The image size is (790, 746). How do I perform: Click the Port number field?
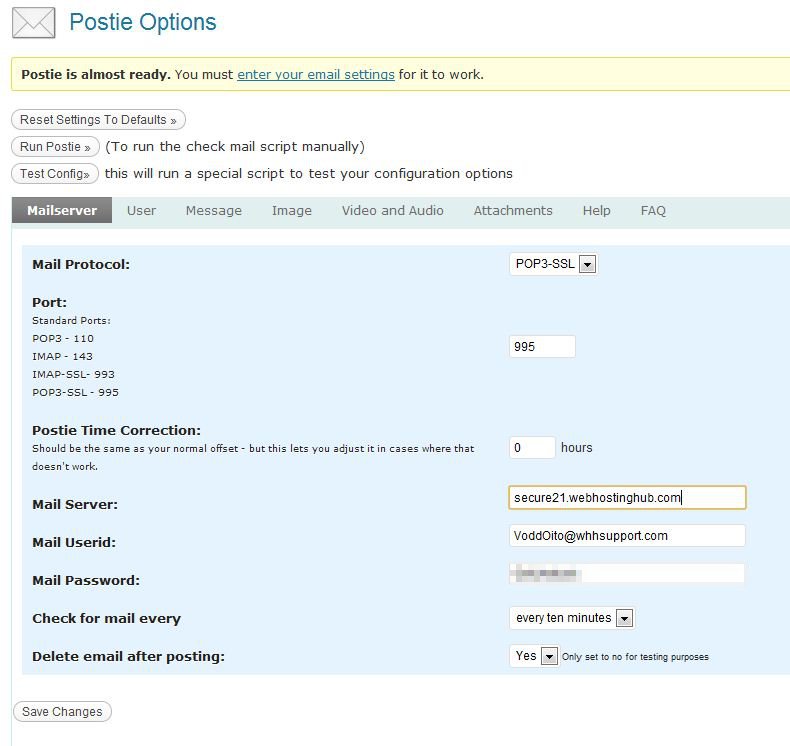[x=542, y=347]
